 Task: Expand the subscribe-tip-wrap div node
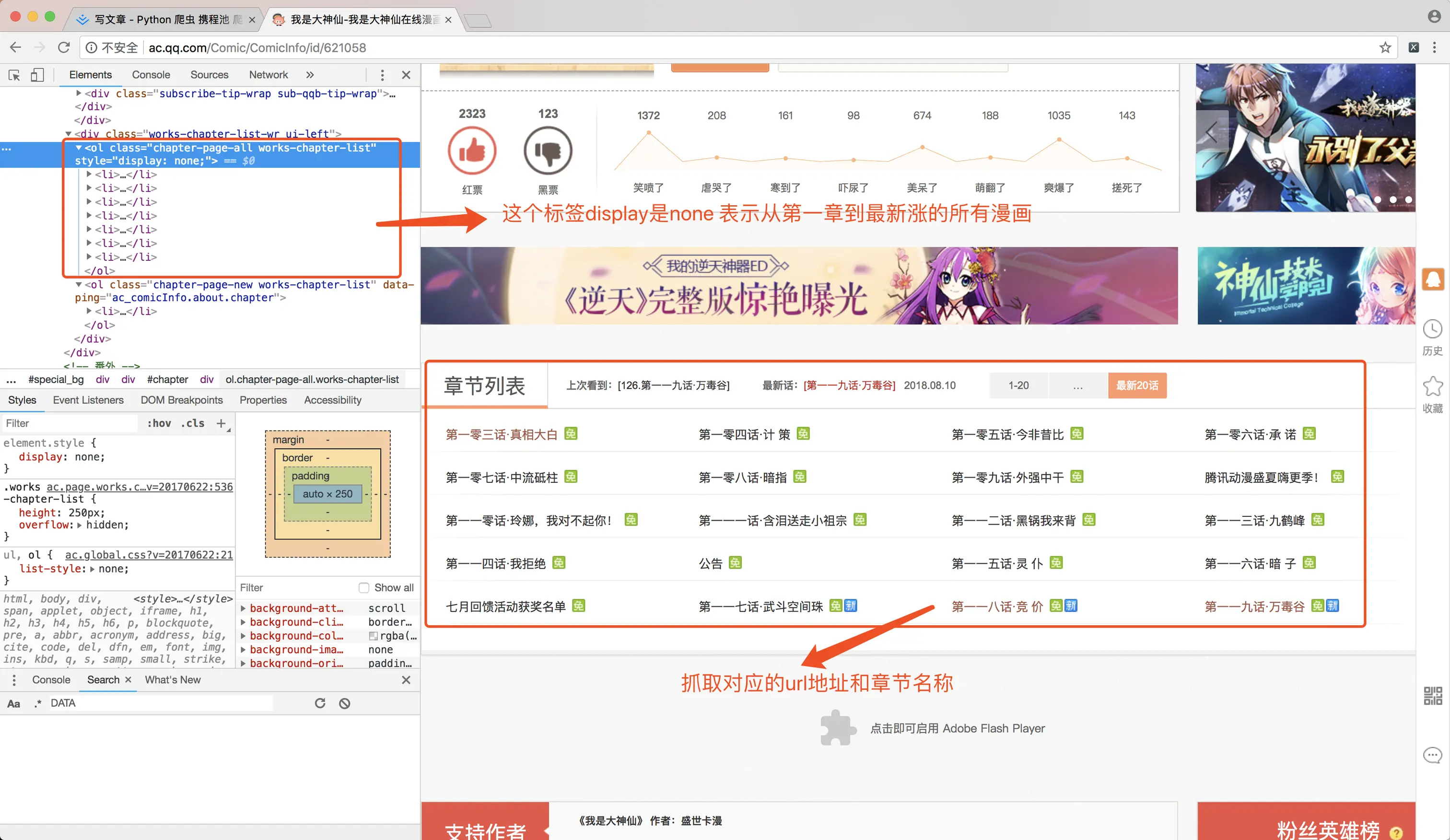click(x=79, y=93)
